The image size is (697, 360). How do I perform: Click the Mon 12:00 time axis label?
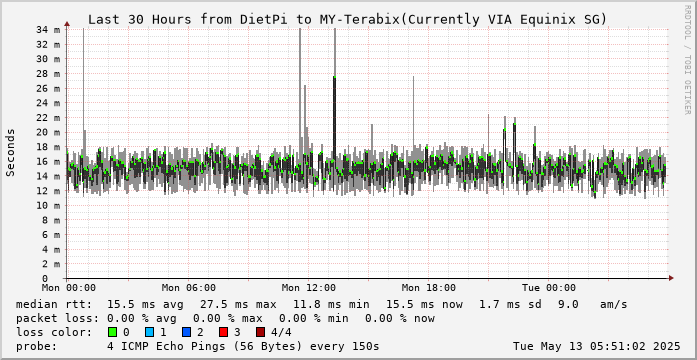coord(309,288)
